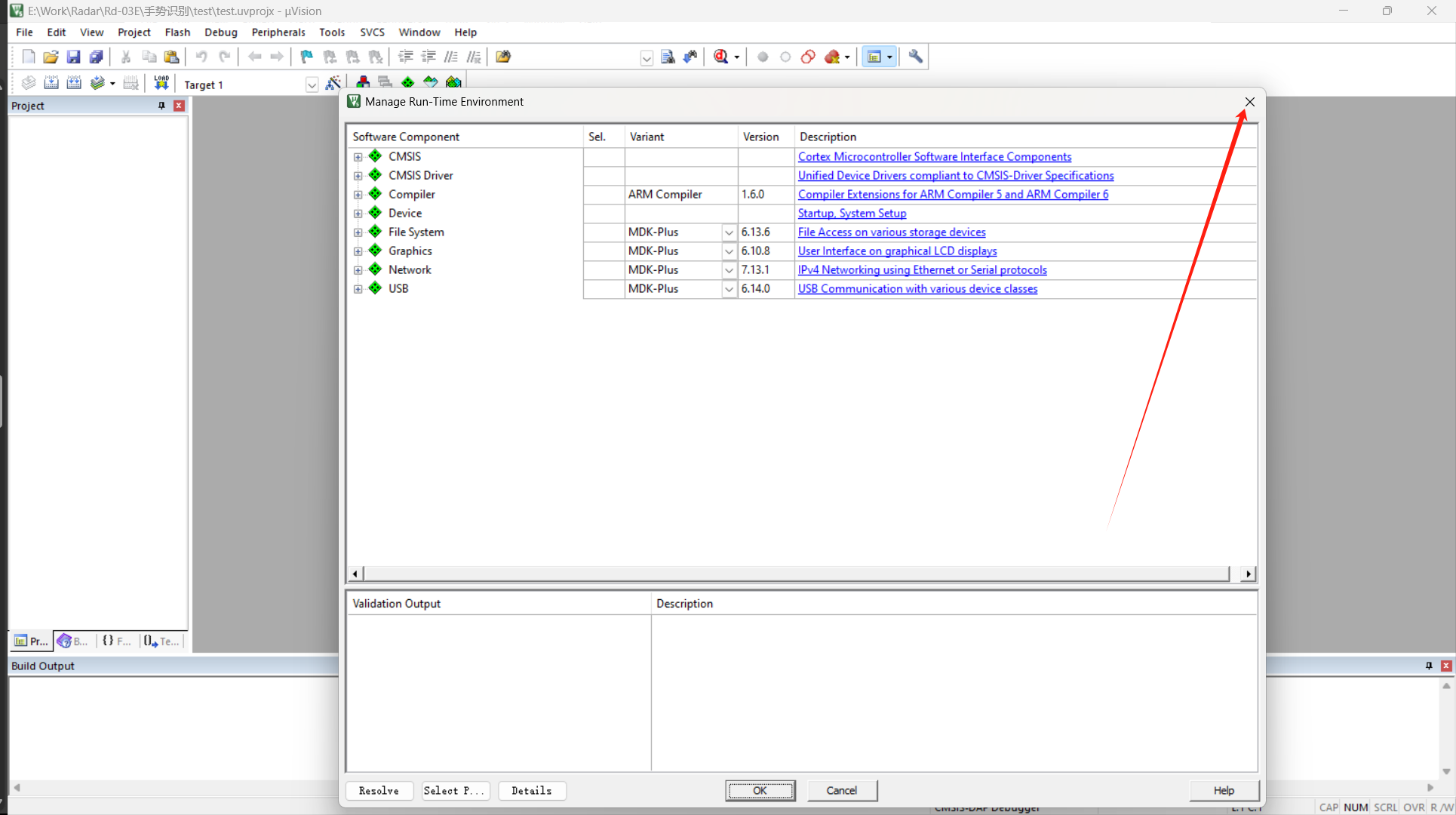1456x815 pixels.
Task: Click the Translate file icon
Action: pos(29,83)
